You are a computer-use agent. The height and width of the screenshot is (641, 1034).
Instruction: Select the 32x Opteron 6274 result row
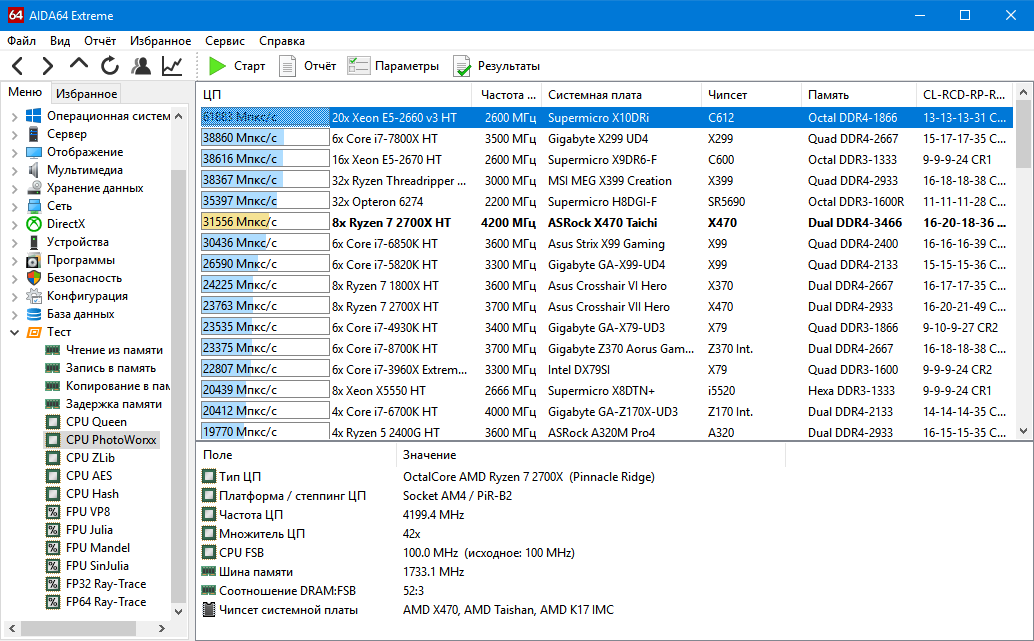605,202
